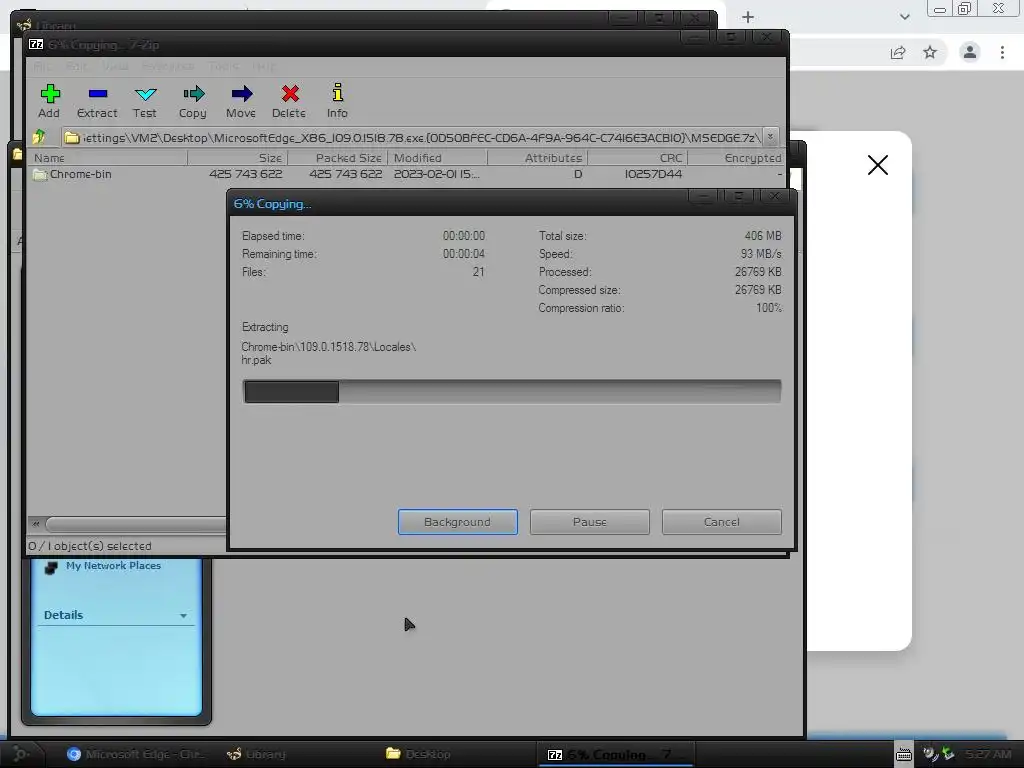Click the keyboard icon in system tray
Viewport: 1024px width, 768px height.
click(904, 754)
